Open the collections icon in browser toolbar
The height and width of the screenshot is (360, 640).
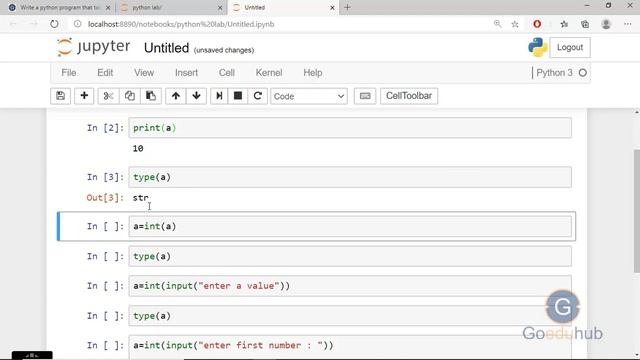pos(585,24)
